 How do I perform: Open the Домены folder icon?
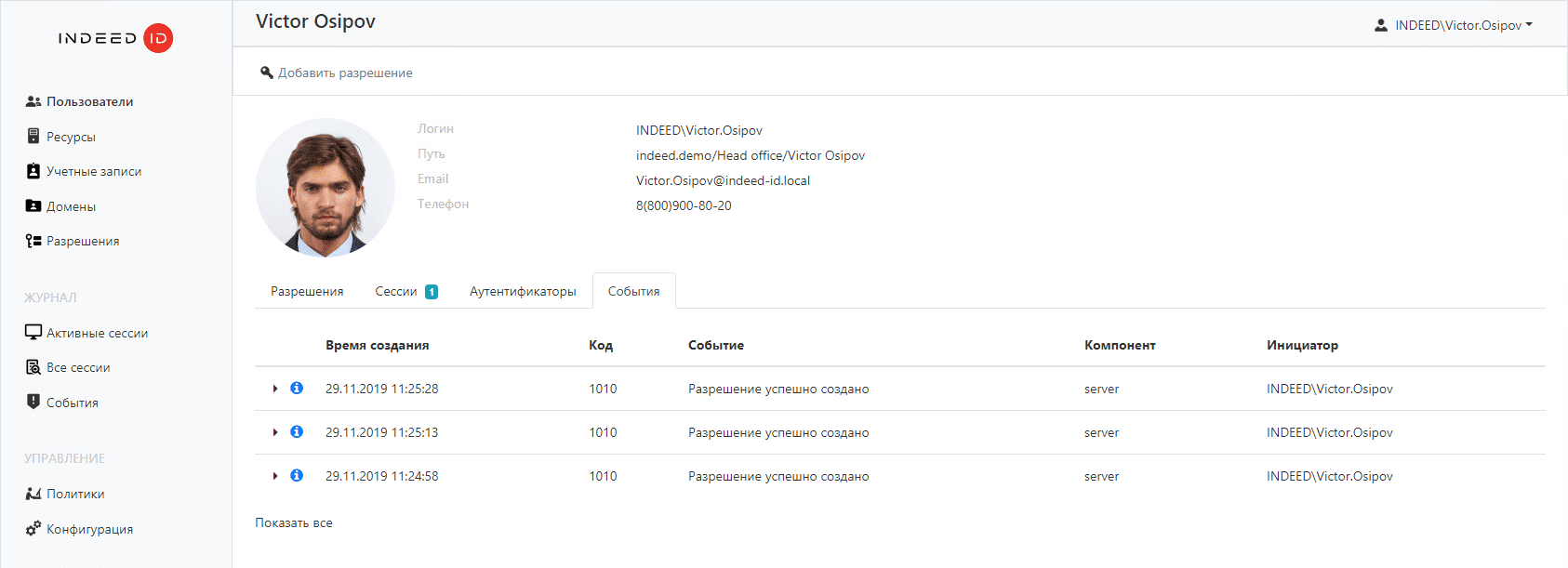coord(33,206)
